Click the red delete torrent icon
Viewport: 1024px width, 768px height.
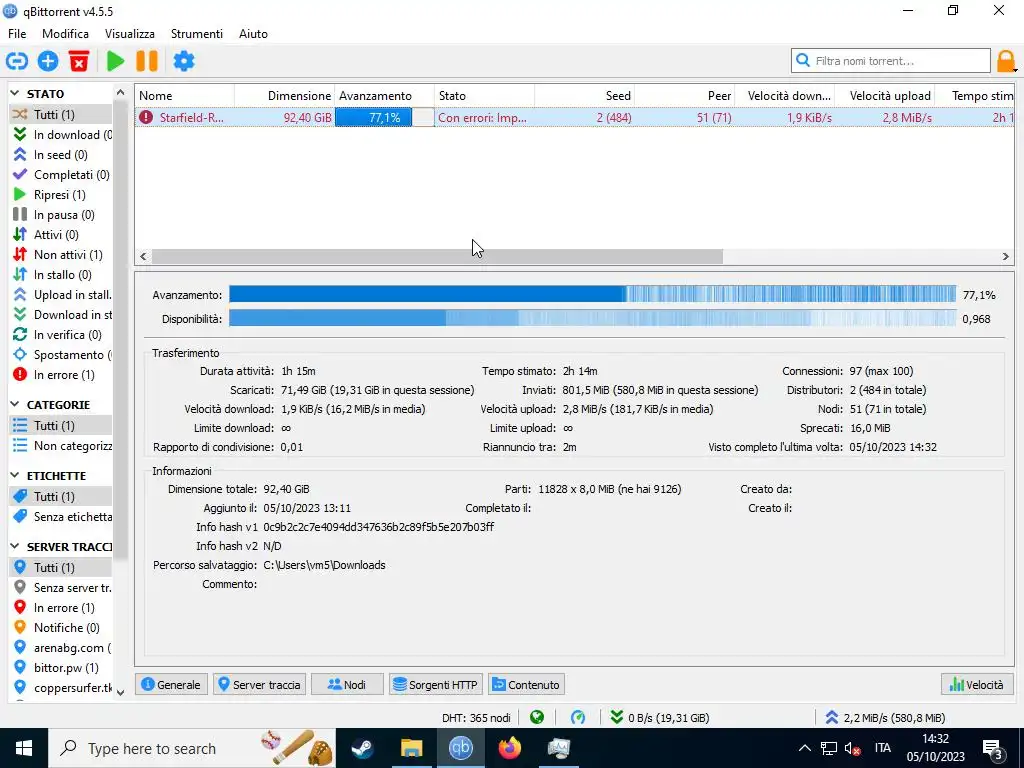79,61
